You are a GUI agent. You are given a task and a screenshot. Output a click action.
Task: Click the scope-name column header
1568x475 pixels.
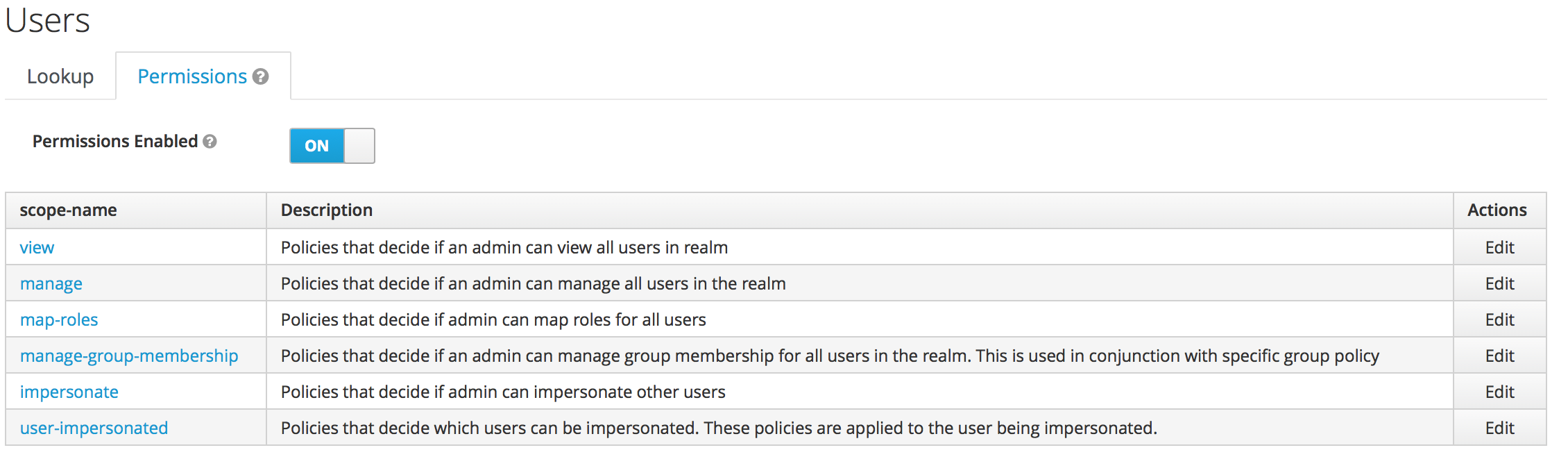tap(68, 210)
